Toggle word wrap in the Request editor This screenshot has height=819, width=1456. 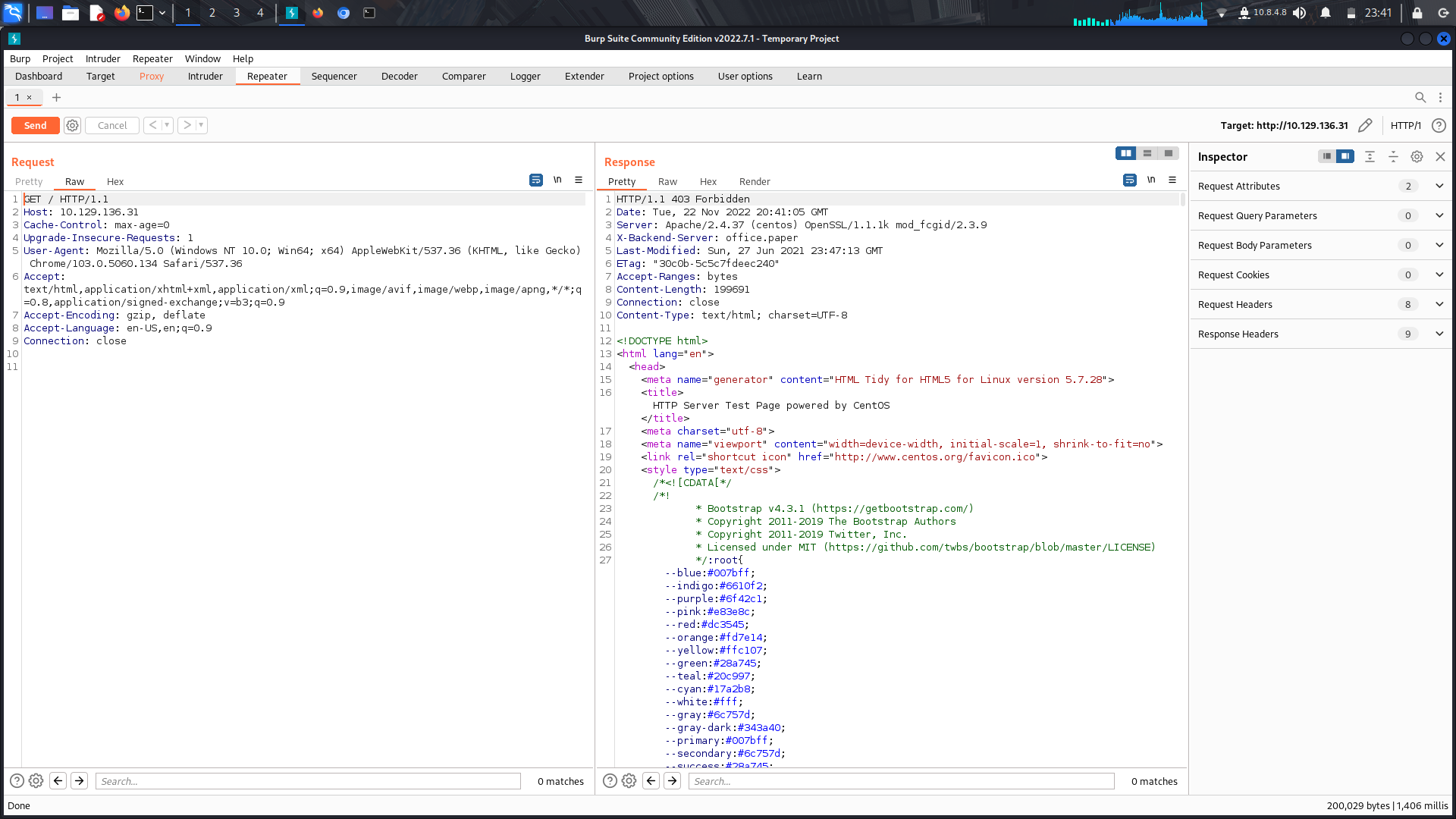tap(536, 180)
